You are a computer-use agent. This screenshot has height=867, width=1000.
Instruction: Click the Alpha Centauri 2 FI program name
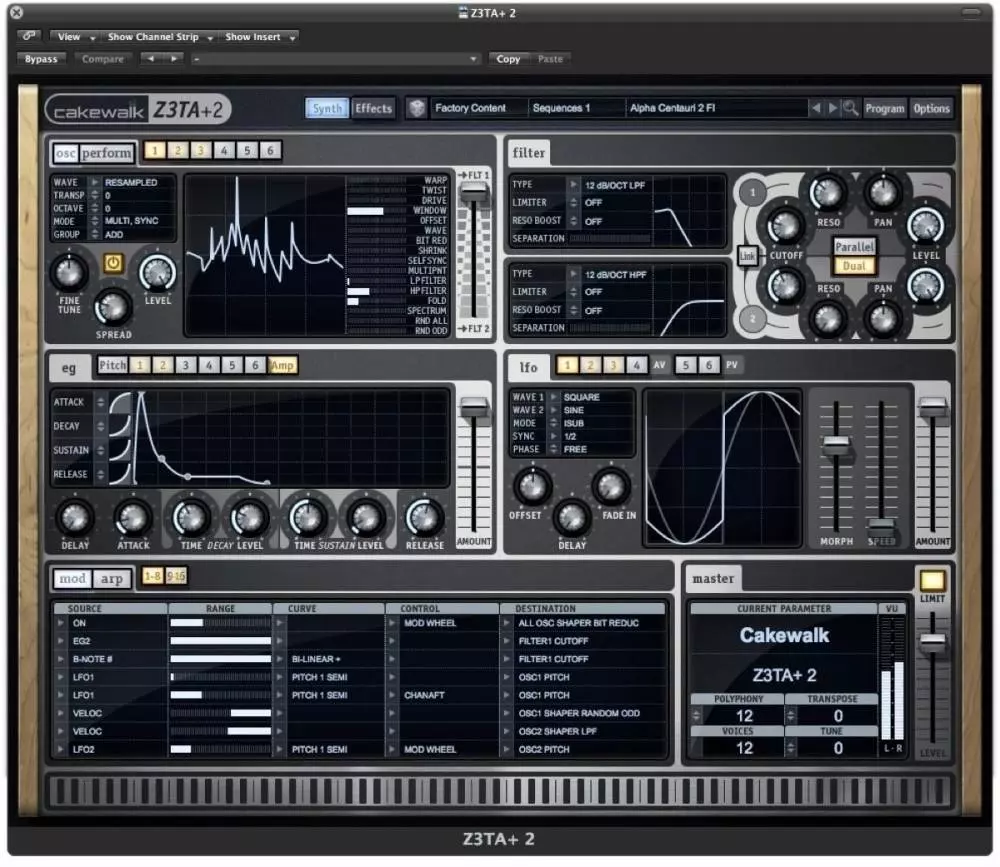tap(672, 108)
